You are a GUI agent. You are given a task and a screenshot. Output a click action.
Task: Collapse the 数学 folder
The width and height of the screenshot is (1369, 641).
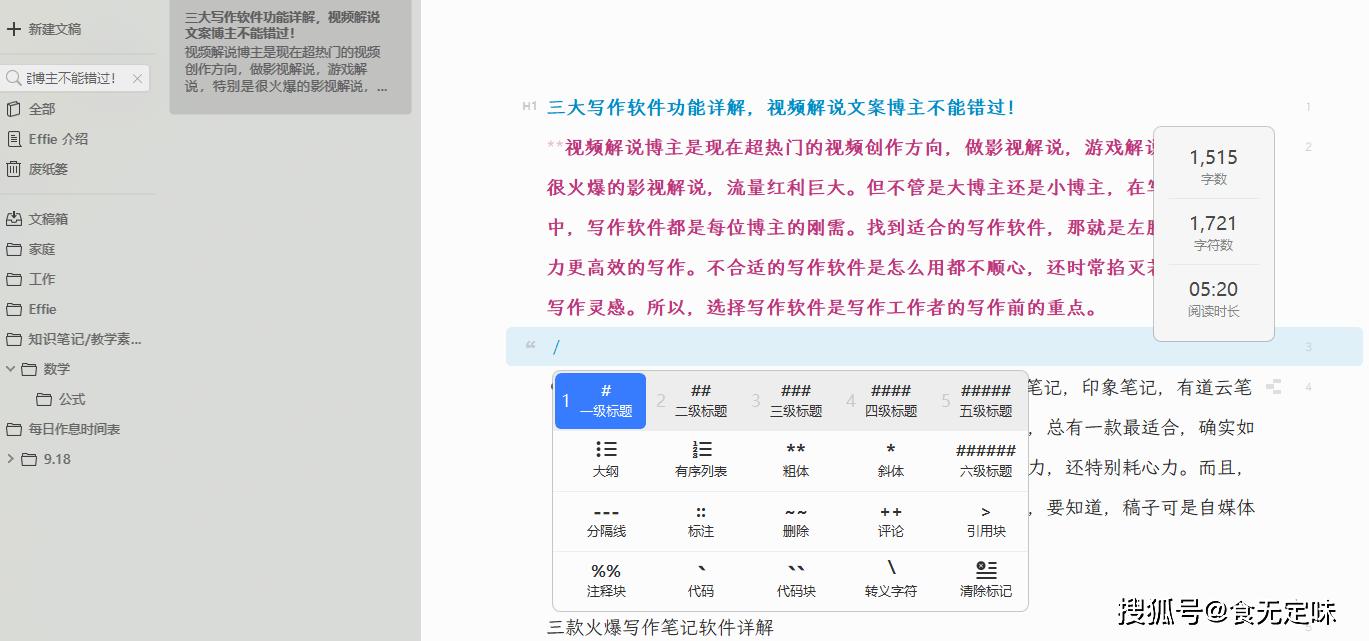11,369
